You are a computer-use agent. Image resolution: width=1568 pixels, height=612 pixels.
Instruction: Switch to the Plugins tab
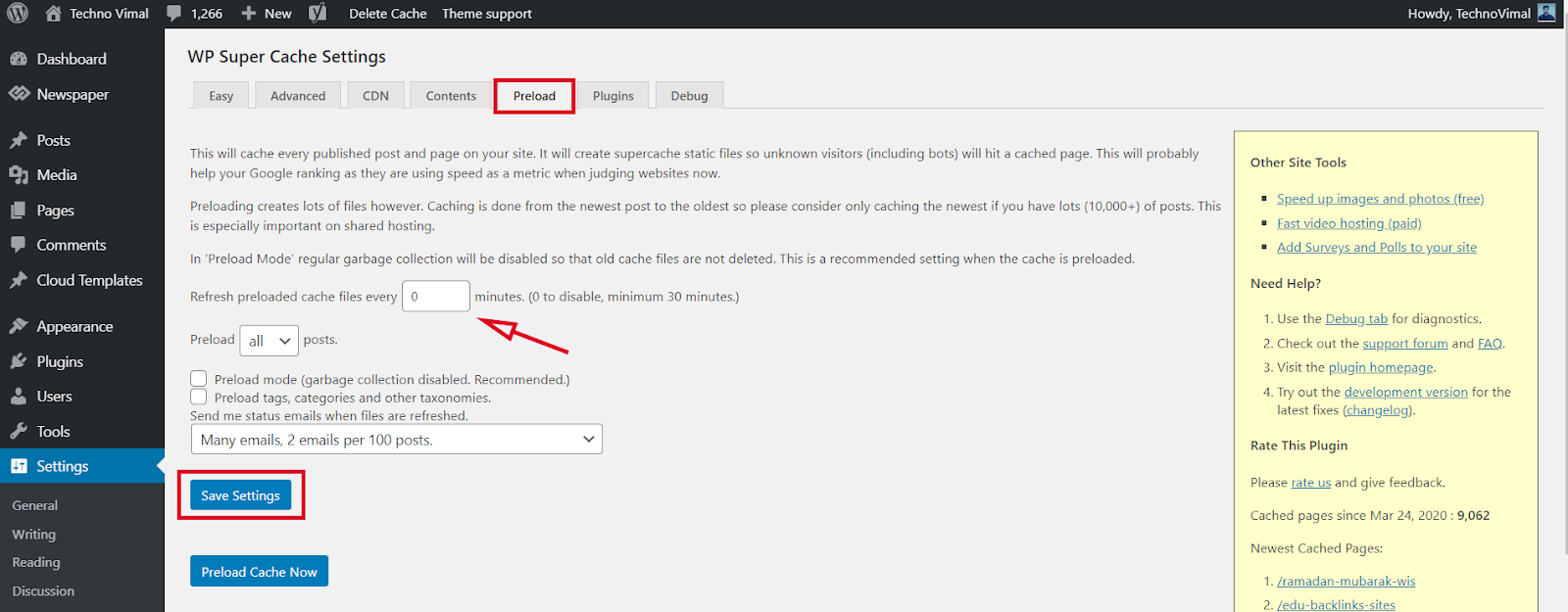(x=613, y=96)
